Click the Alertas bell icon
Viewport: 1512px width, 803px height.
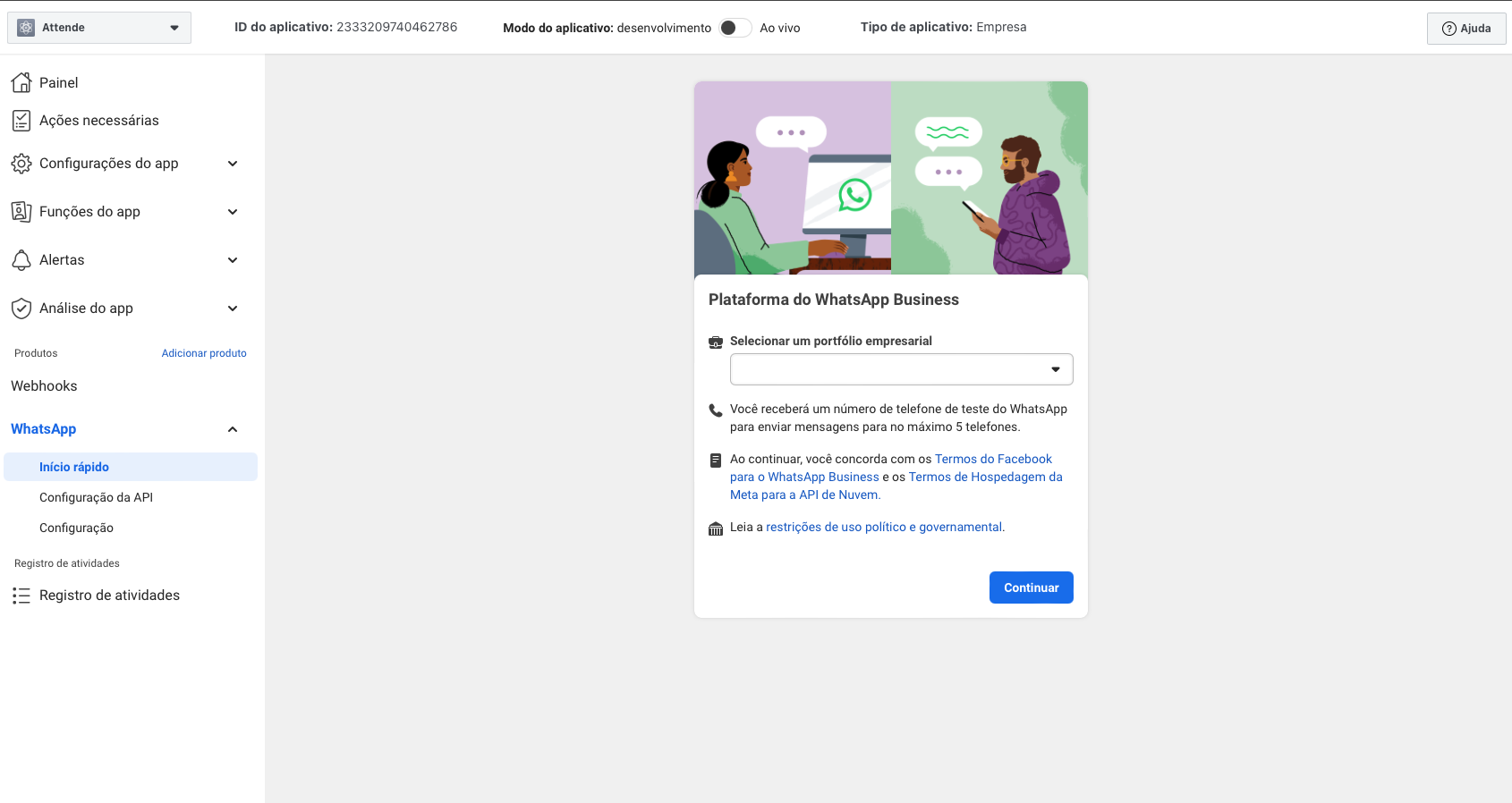(x=21, y=260)
